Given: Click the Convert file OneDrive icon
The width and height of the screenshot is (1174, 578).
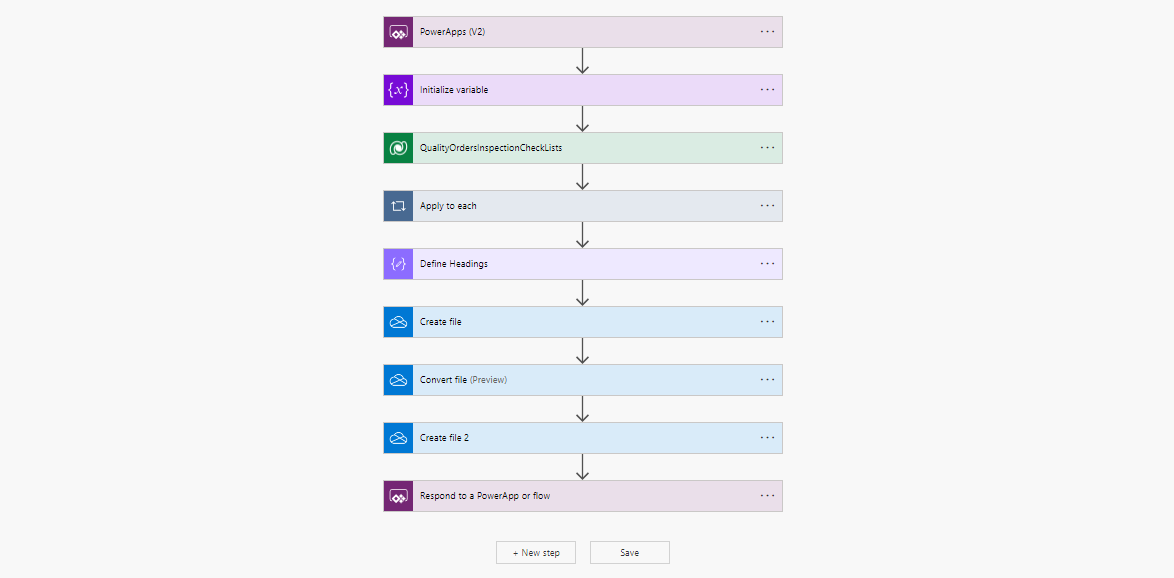Looking at the screenshot, I should pyautogui.click(x=398, y=380).
